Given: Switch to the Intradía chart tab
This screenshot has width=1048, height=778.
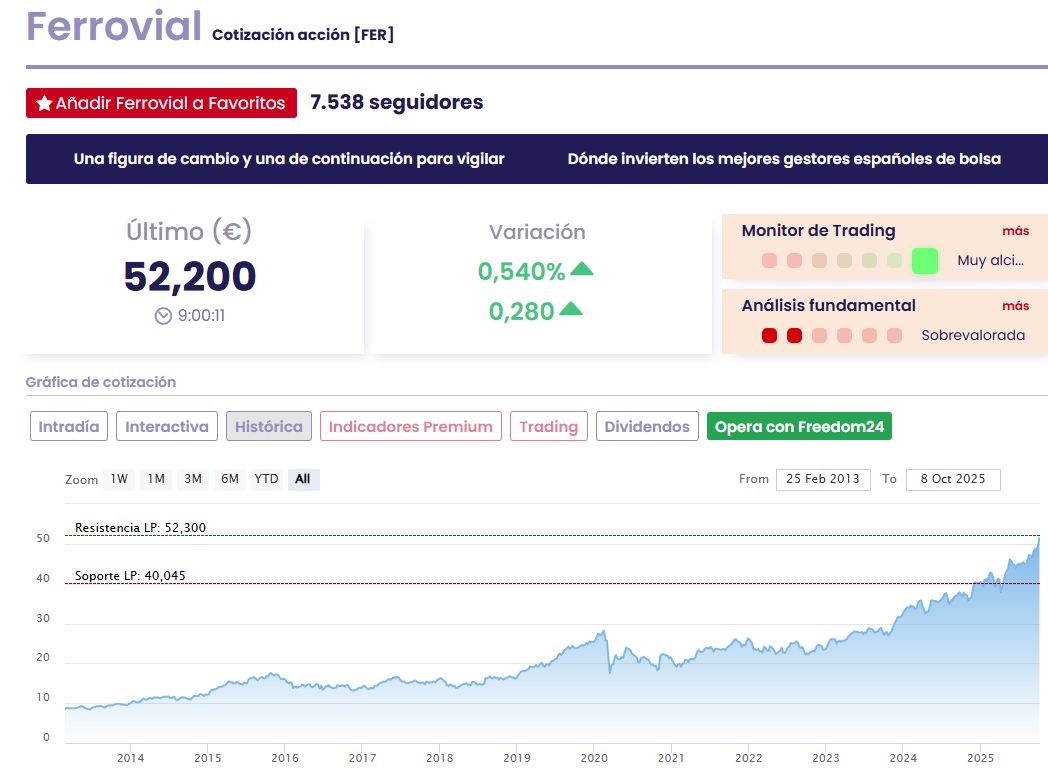Looking at the screenshot, I should (x=69, y=426).
